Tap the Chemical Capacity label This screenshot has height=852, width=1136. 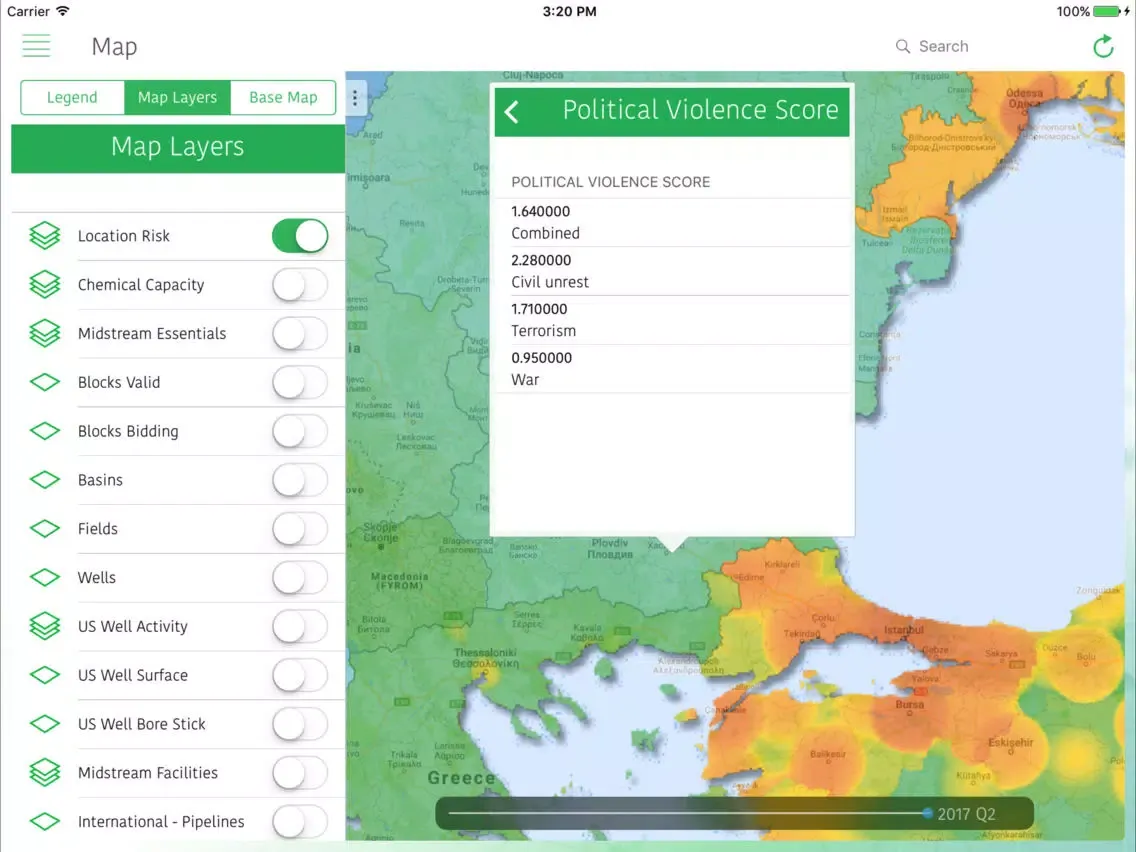pos(141,285)
